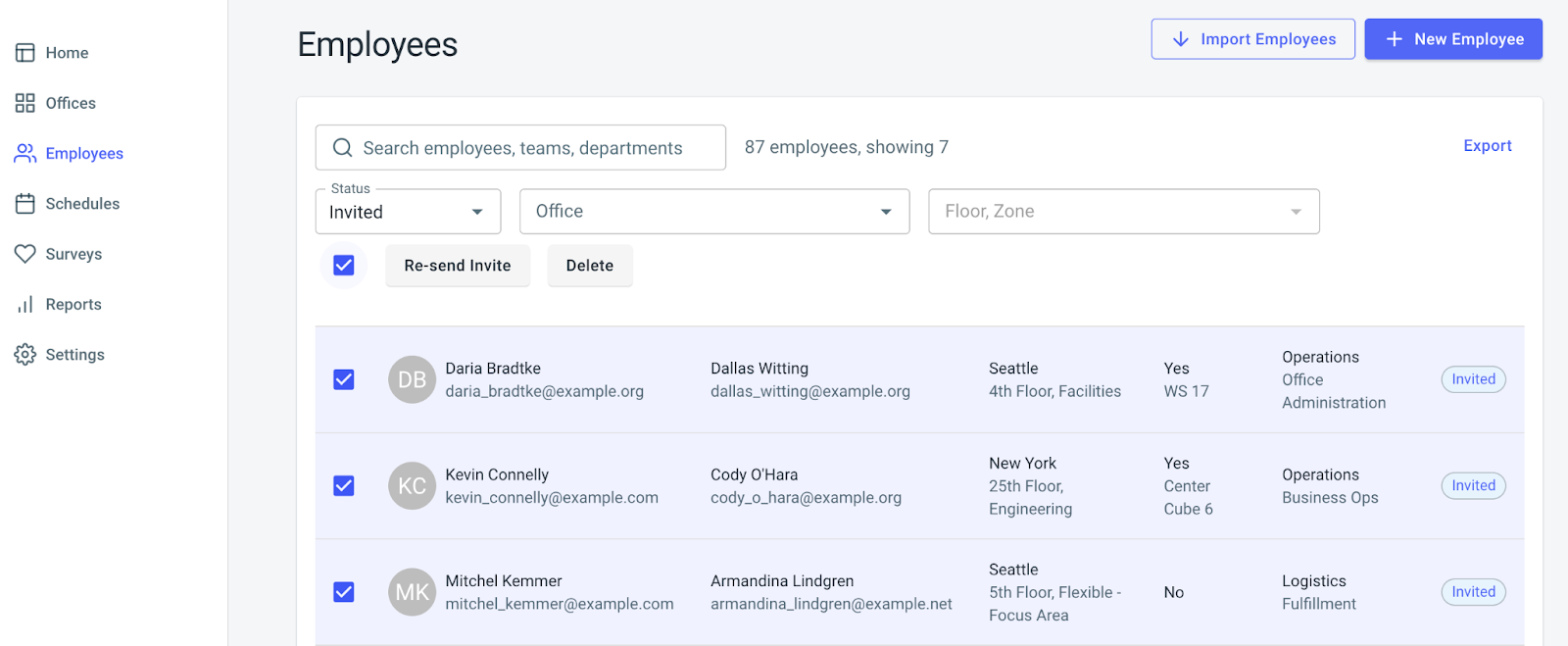Click the New Employee button

pos(1452,39)
